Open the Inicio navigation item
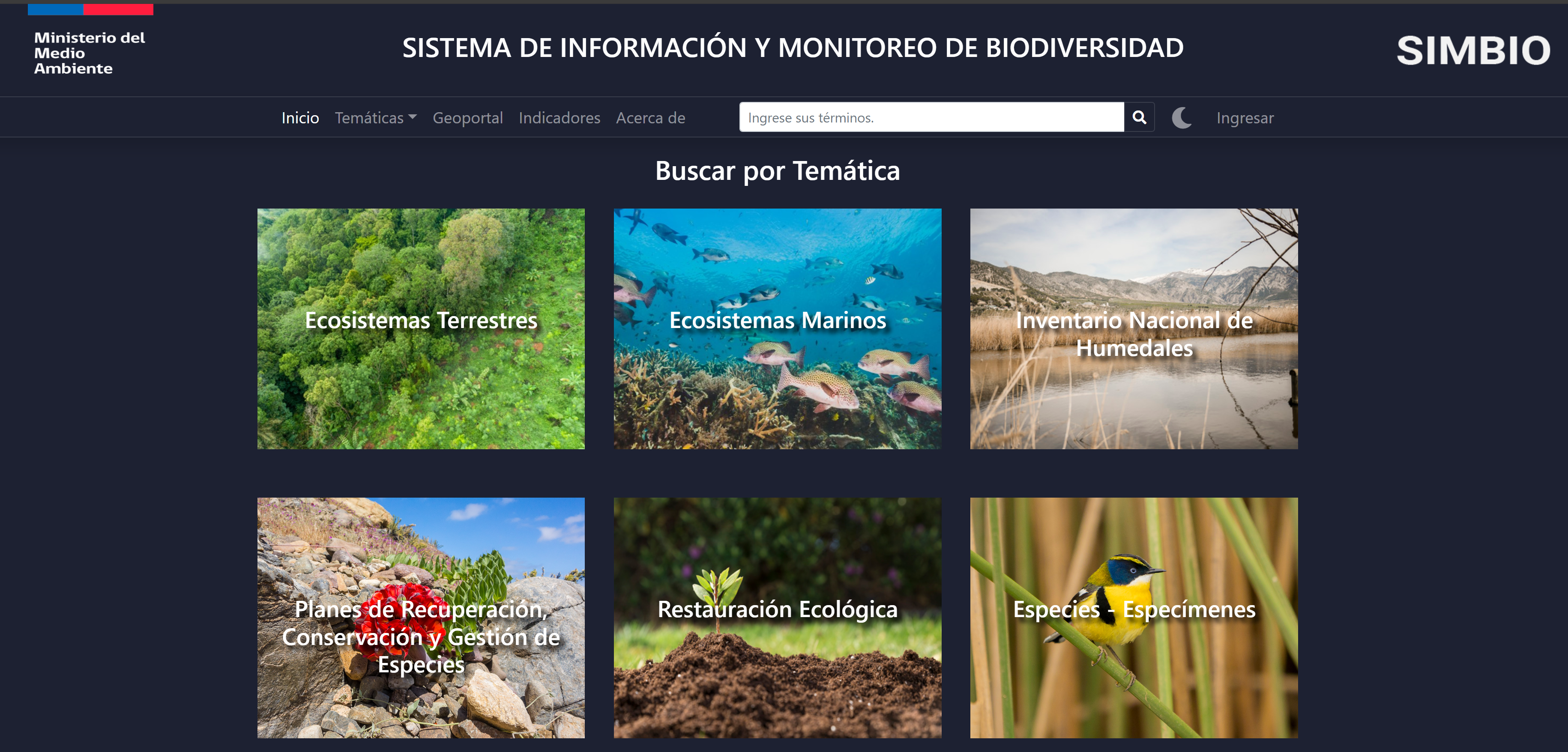 click(x=300, y=117)
